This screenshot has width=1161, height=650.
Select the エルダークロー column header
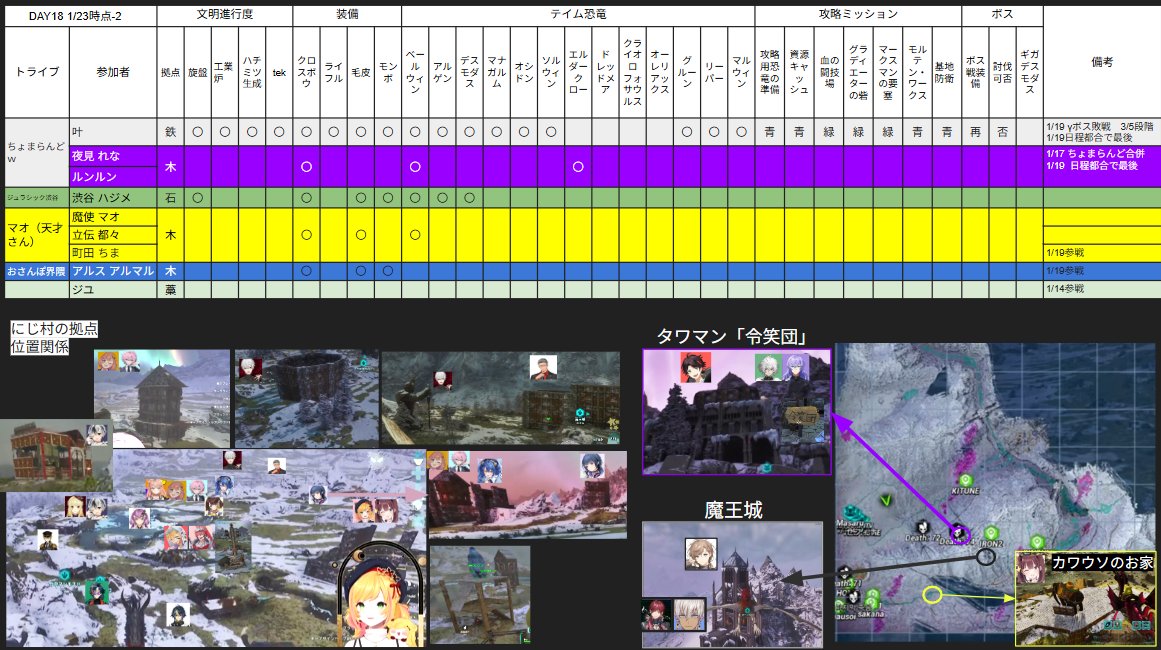[578, 73]
